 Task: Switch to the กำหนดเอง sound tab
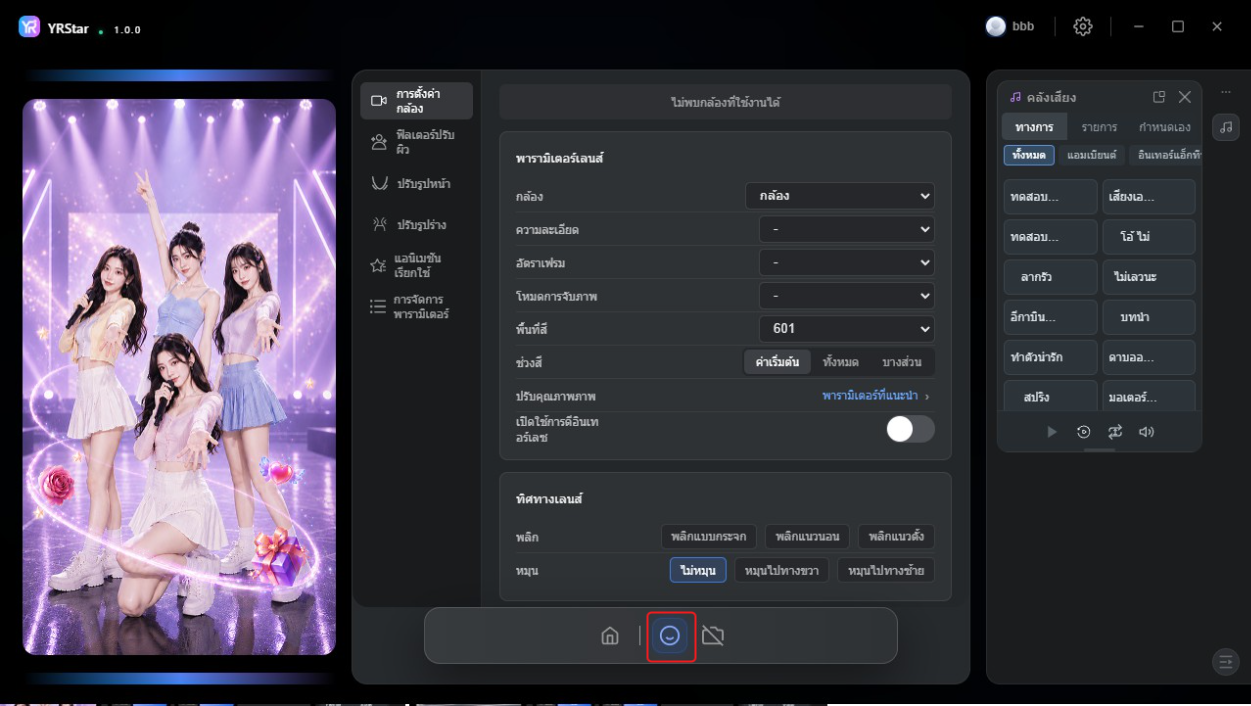tap(1165, 127)
